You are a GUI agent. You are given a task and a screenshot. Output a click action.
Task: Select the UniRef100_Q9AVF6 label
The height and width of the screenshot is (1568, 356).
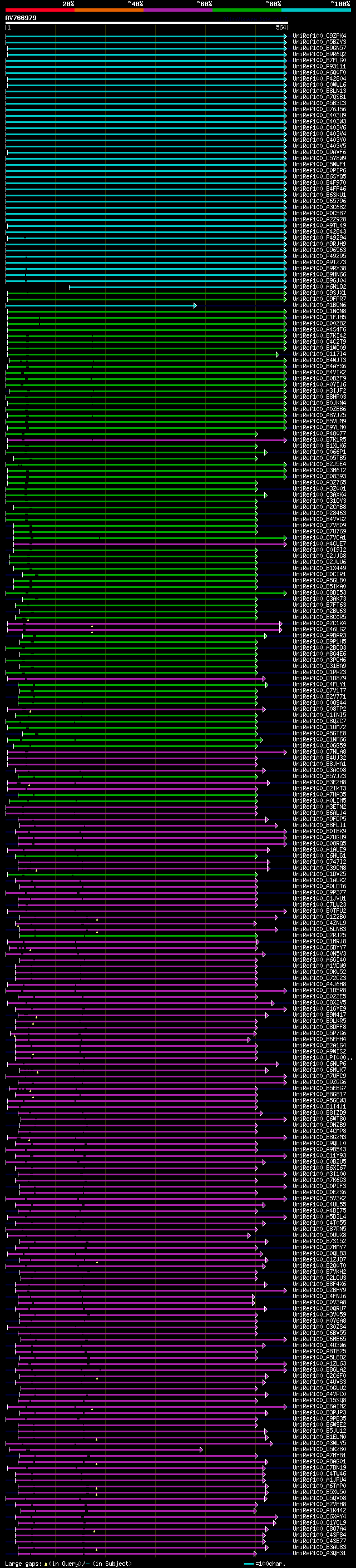click(319, 152)
